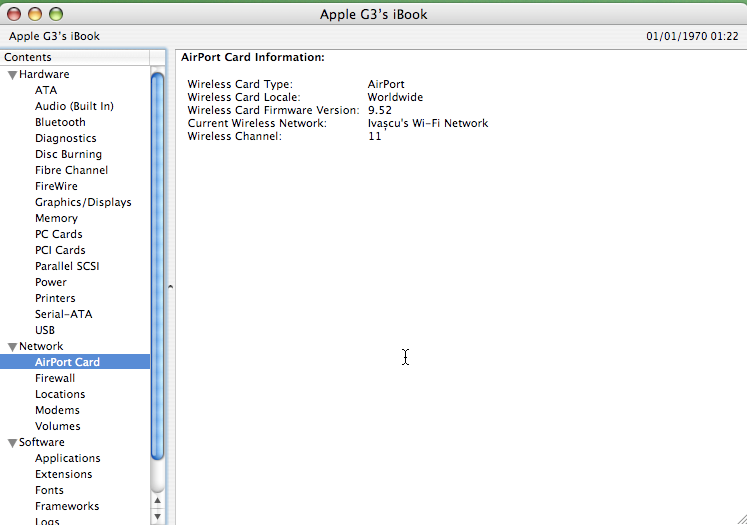This screenshot has height=525, width=747.
Task: Select Volumes under Network
Action: [58, 426]
